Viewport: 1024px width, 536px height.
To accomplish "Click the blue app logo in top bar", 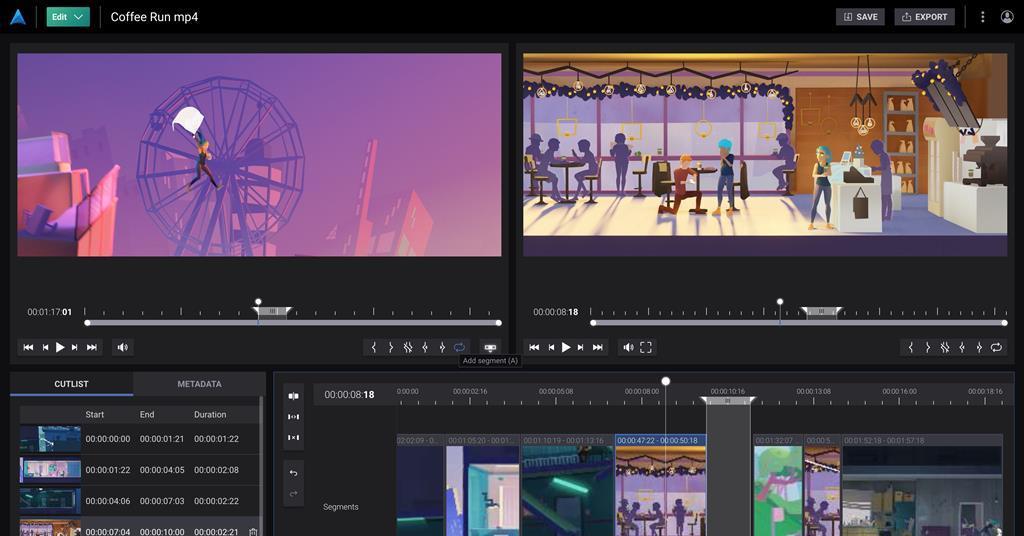I will click(x=18, y=17).
